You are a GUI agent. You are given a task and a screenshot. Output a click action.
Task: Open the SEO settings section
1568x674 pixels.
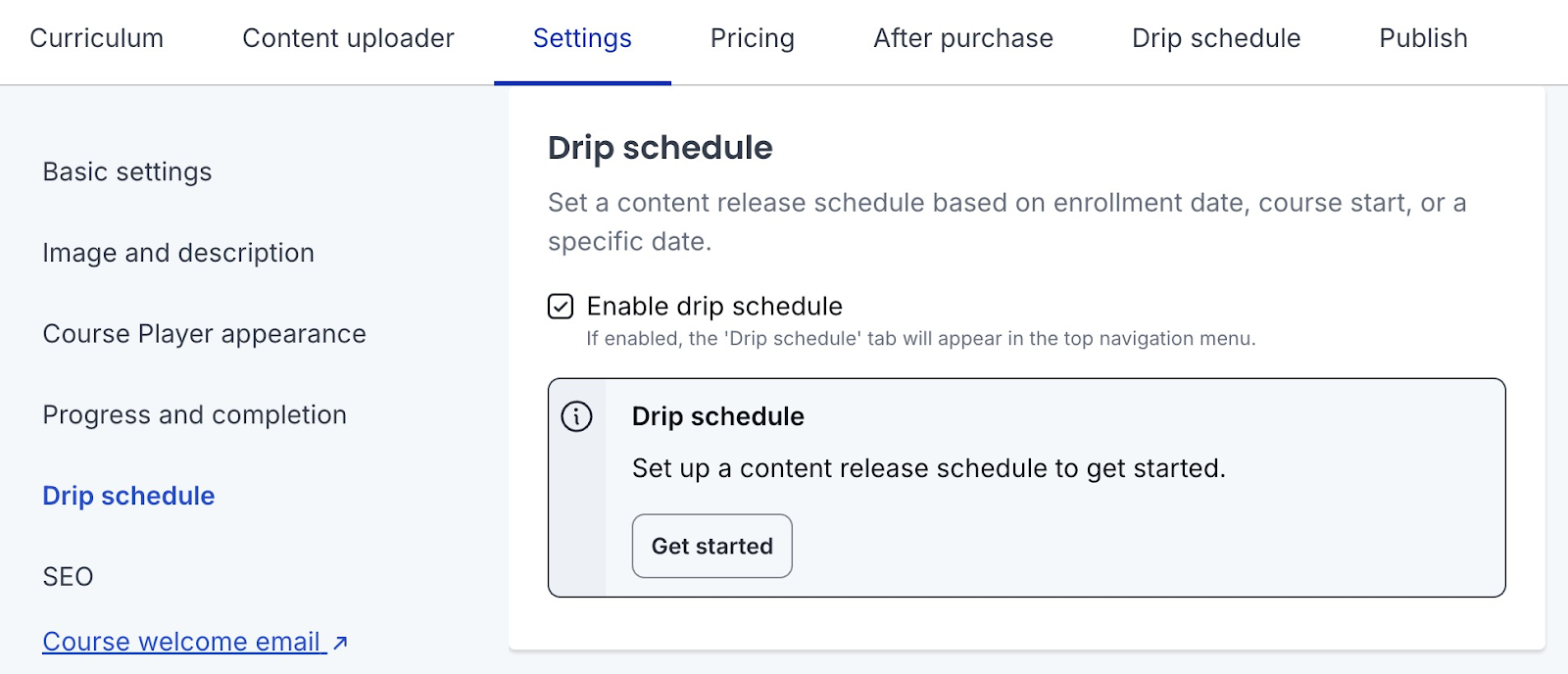click(x=68, y=577)
